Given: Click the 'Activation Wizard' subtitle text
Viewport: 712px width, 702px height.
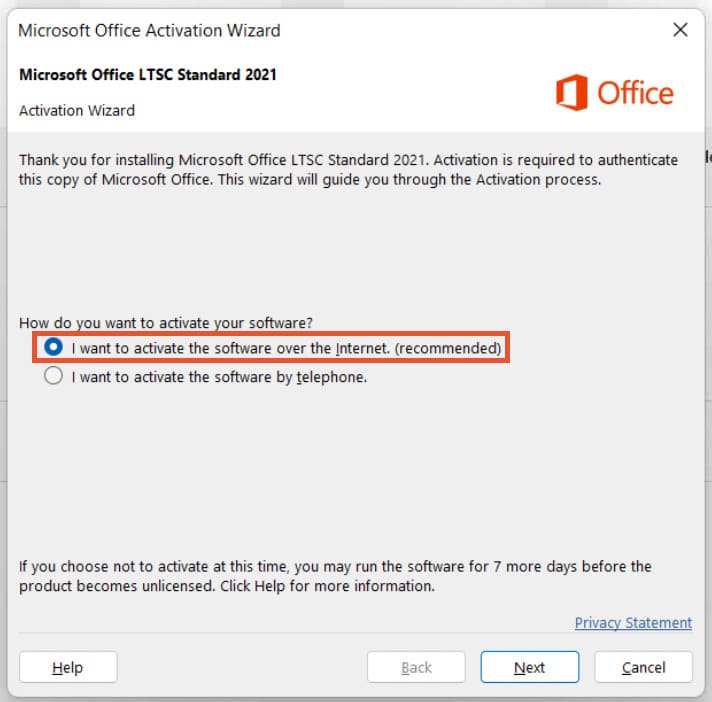Looking at the screenshot, I should [x=77, y=110].
